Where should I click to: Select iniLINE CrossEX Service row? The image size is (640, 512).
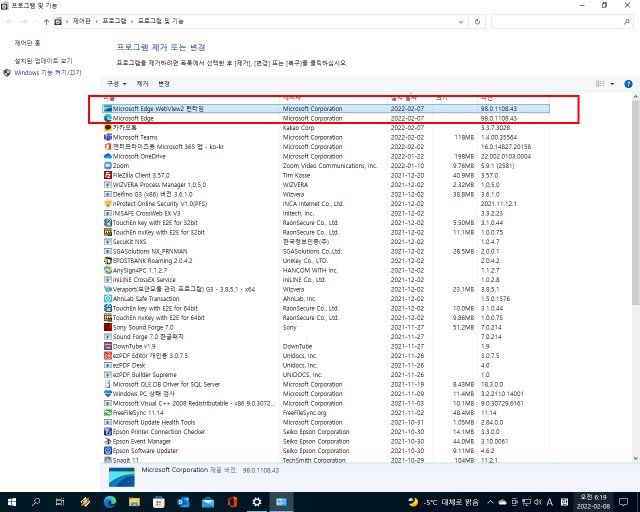326,280
